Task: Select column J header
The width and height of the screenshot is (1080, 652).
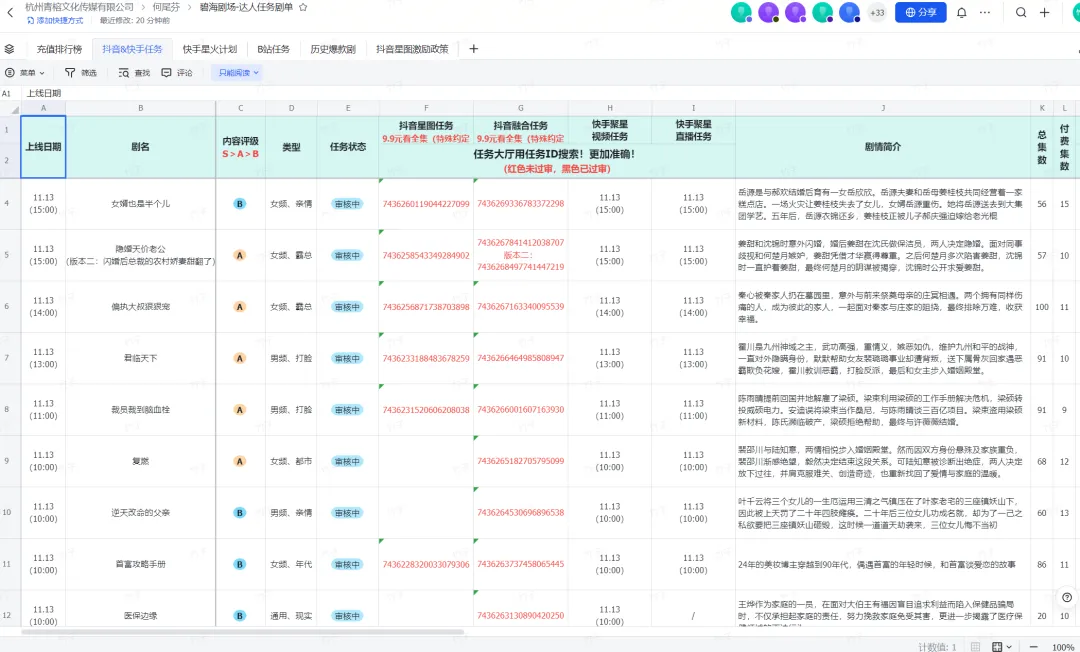Action: [x=883, y=108]
